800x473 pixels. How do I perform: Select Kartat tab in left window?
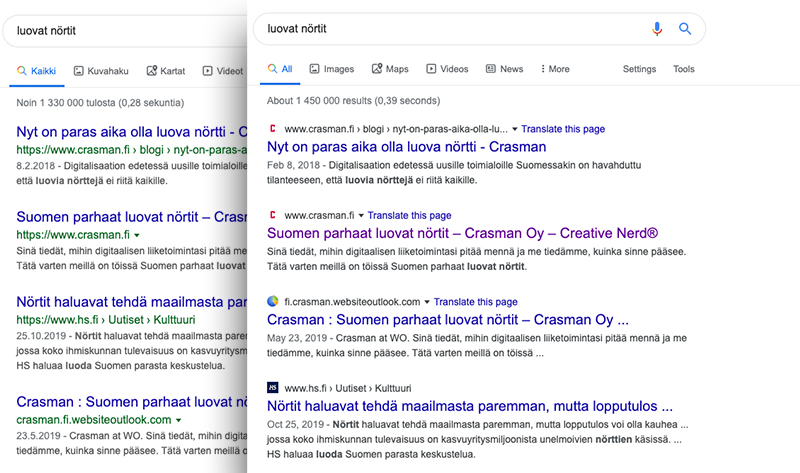click(166, 71)
